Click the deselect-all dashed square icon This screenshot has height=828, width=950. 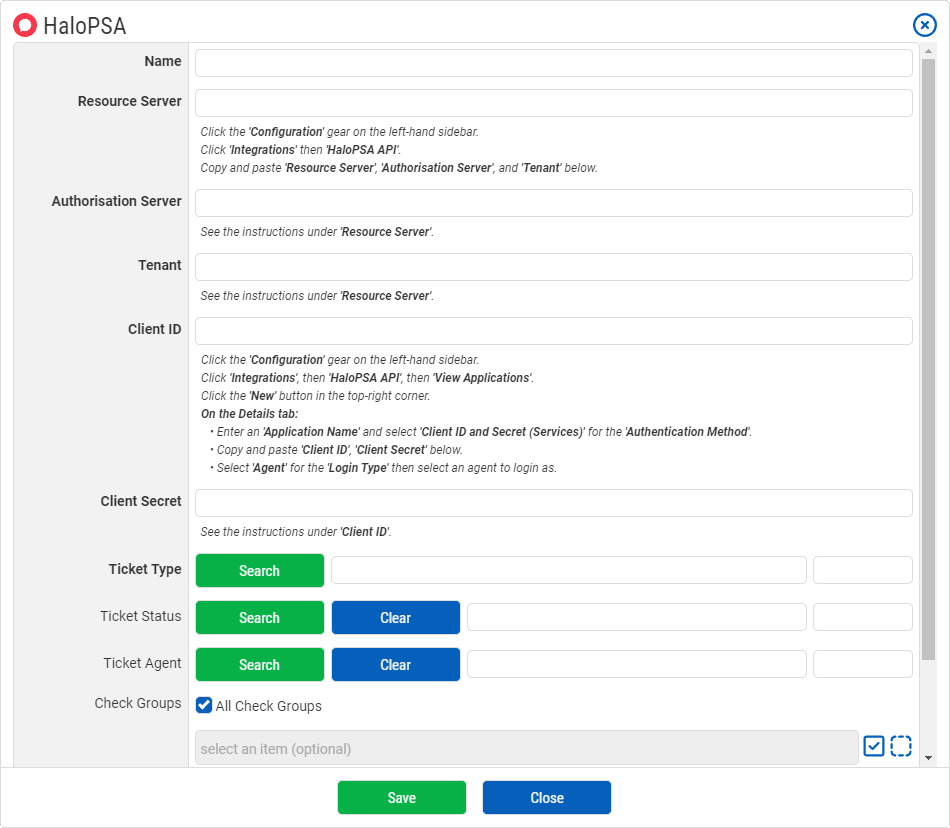click(x=901, y=746)
